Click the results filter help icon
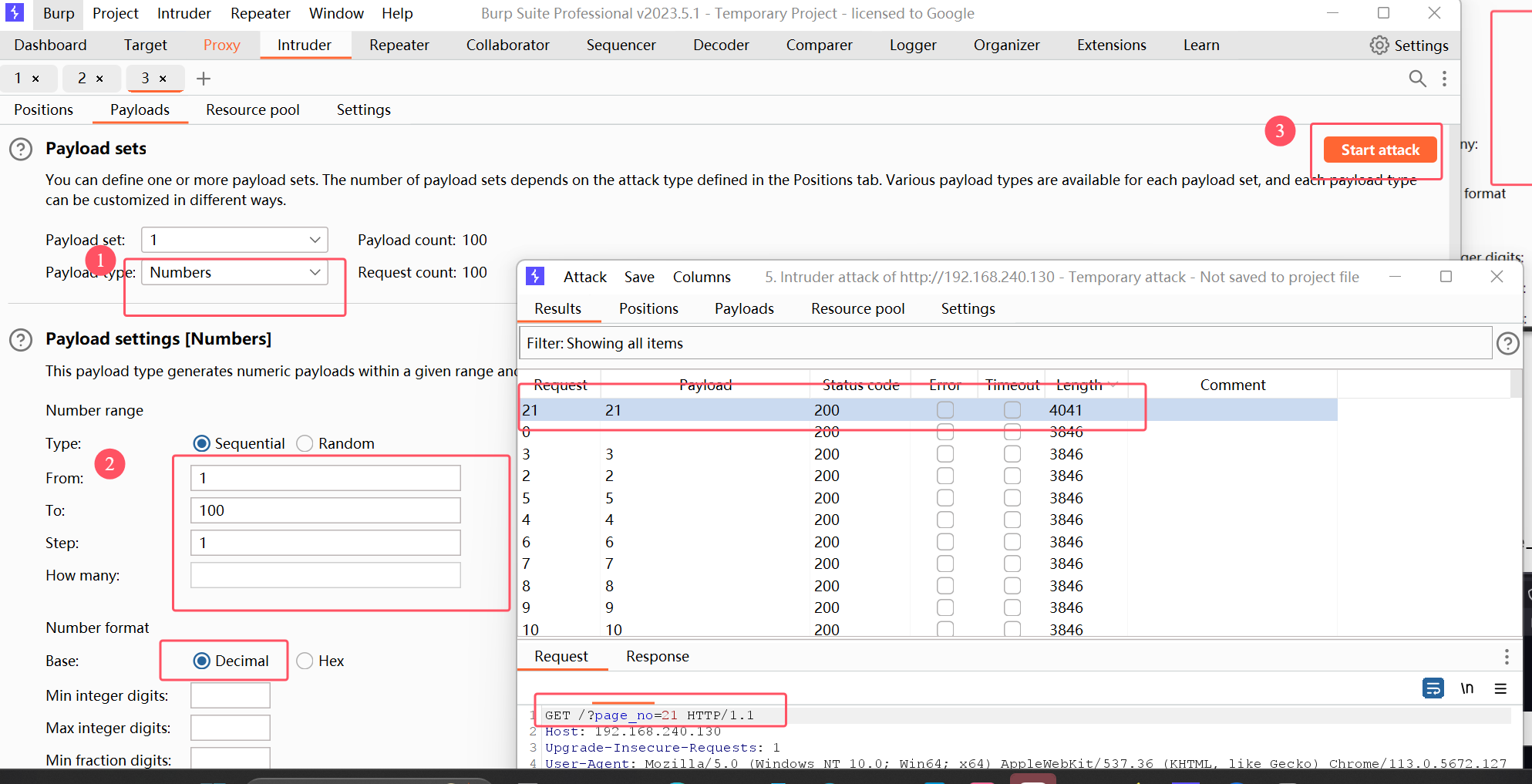1532x784 pixels. [1507, 344]
